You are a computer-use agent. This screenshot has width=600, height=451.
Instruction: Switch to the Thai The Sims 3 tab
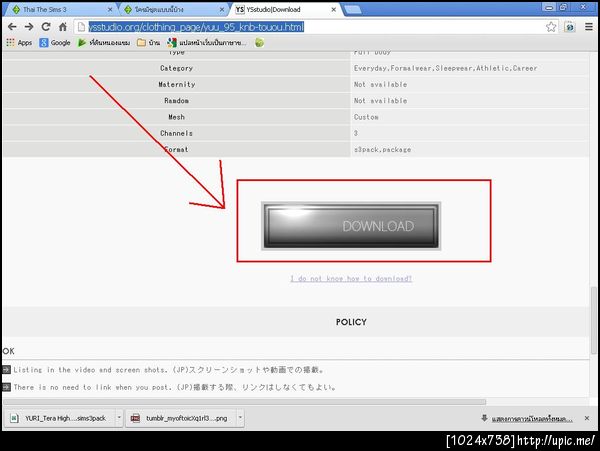coord(57,9)
